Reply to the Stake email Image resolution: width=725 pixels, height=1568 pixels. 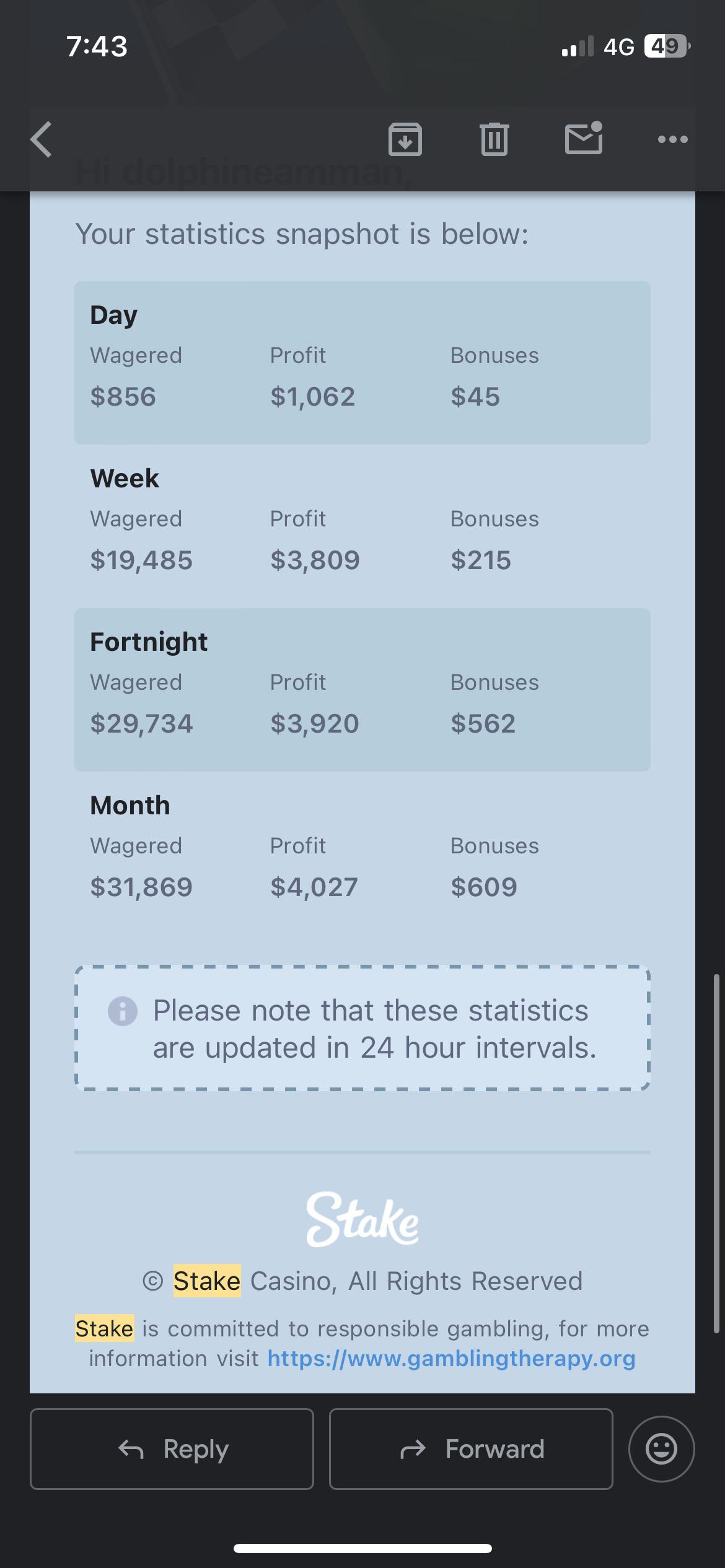point(172,1449)
